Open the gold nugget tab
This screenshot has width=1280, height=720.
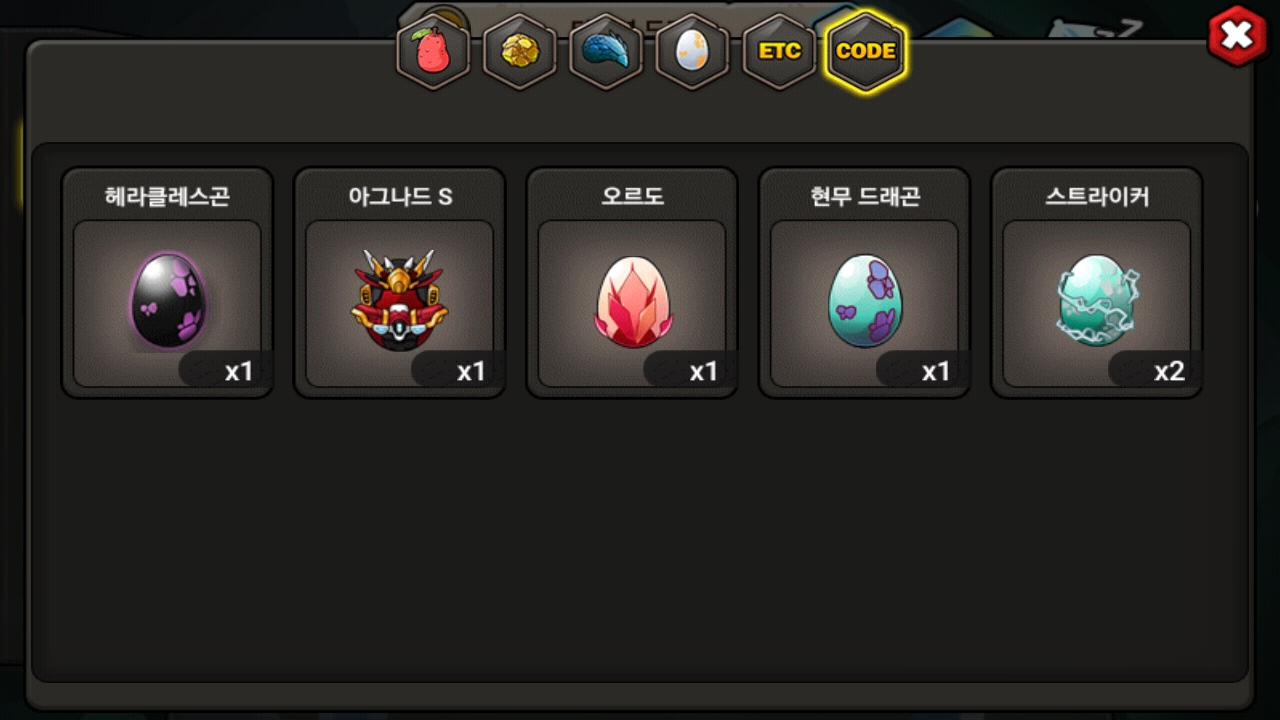[x=519, y=52]
